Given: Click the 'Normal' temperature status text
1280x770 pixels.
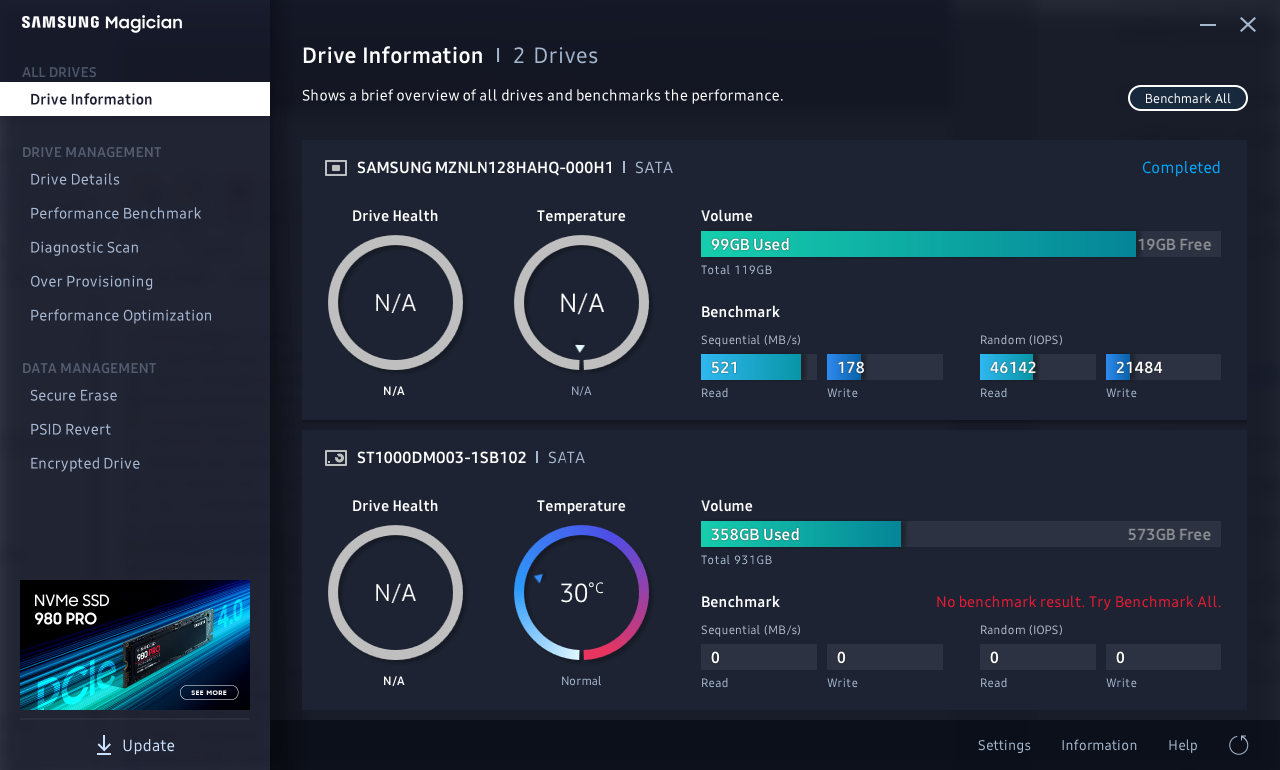Looking at the screenshot, I should [581, 681].
